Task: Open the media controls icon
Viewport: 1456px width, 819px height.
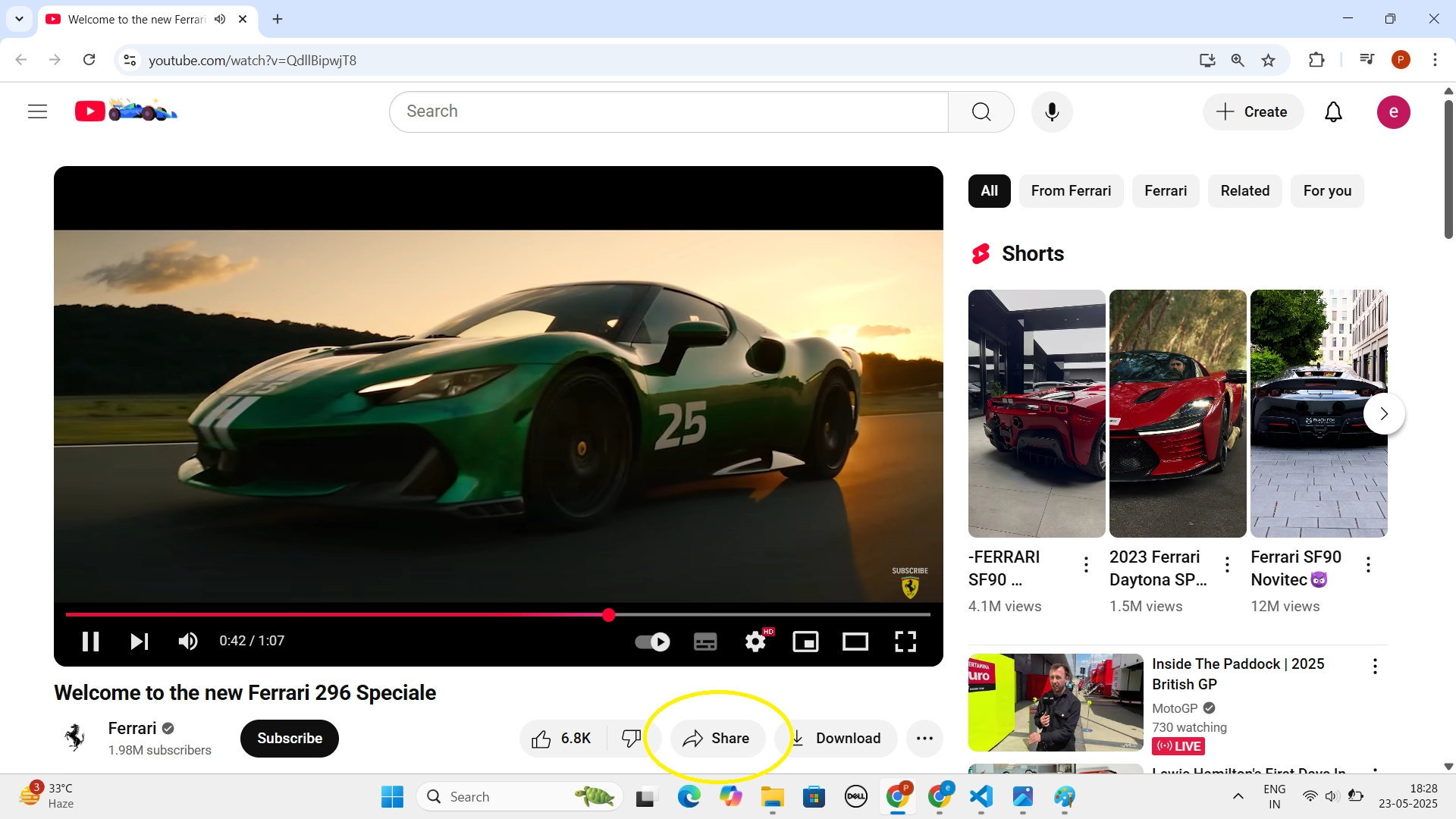Action: tap(1367, 59)
